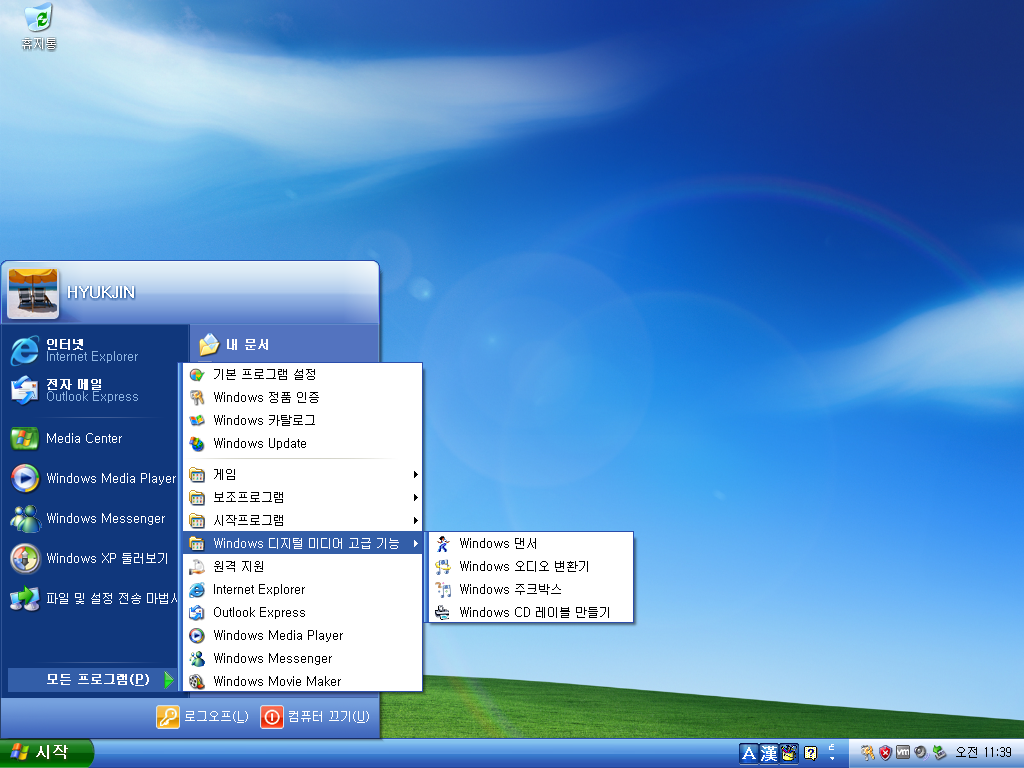Click the Windows activation keys tray icon
The height and width of the screenshot is (768, 1024).
point(867,753)
